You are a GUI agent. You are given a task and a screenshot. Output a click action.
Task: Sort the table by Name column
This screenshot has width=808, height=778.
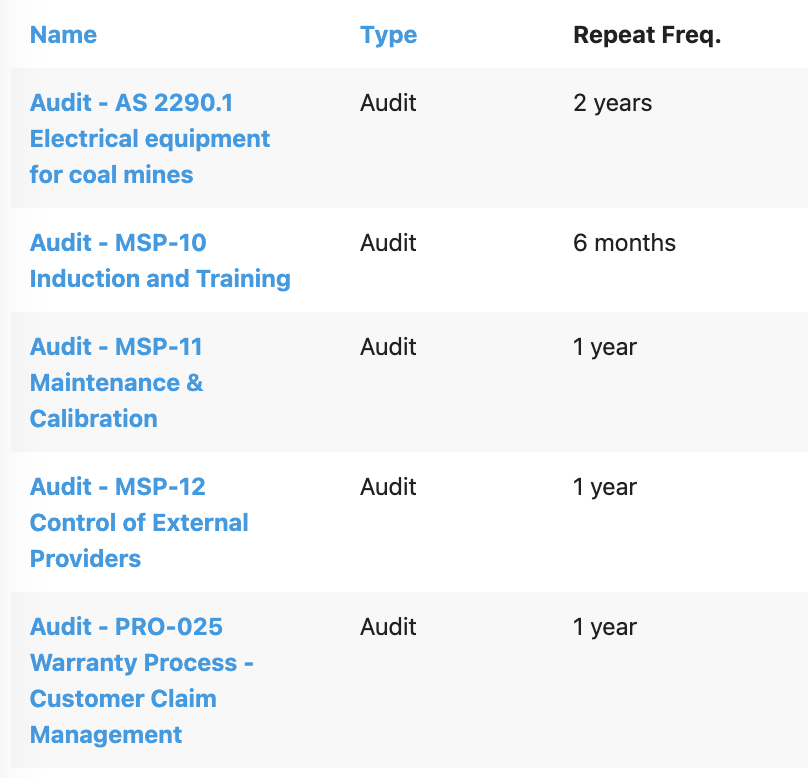coord(63,35)
